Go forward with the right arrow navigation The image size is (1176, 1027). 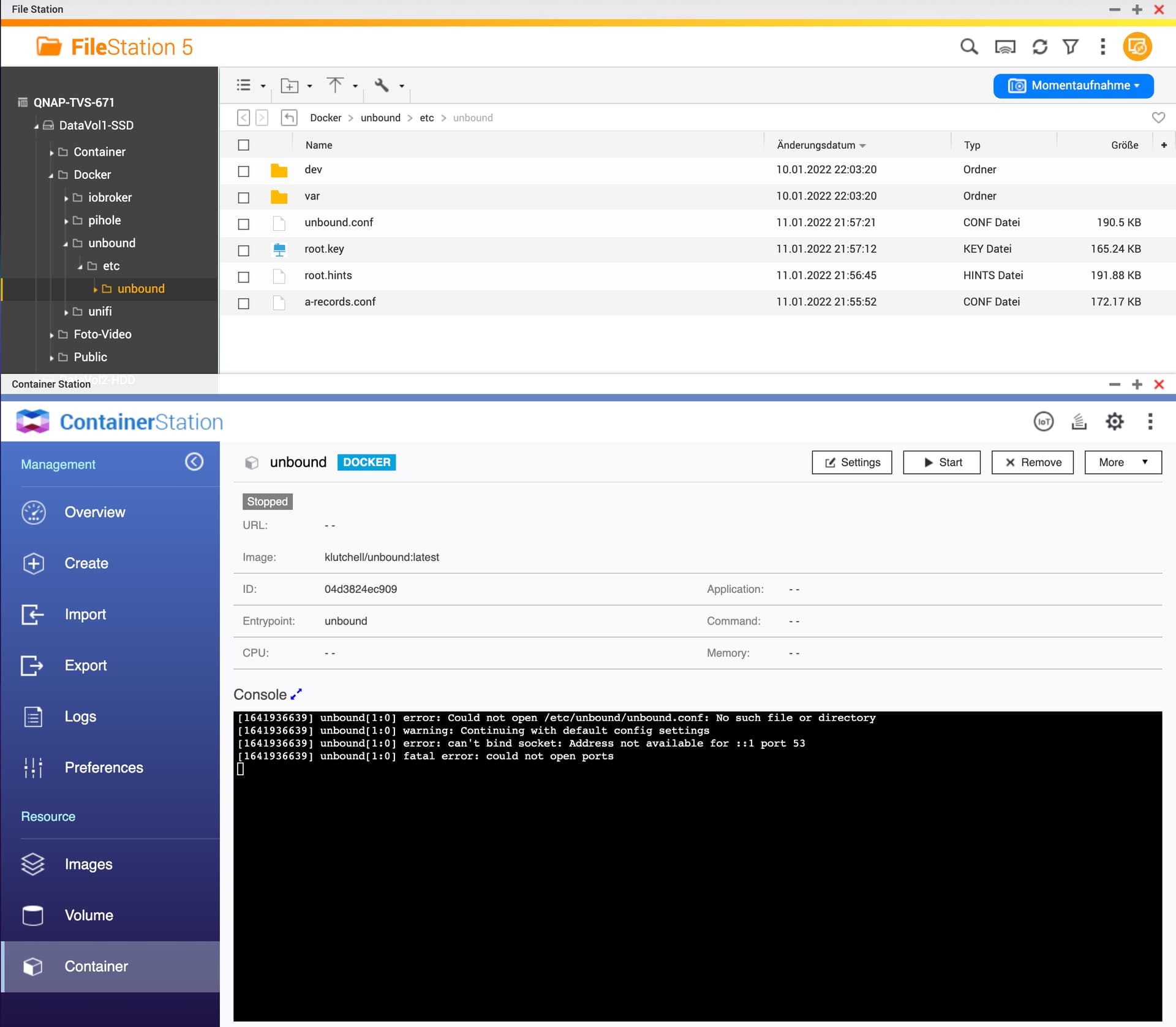(x=262, y=118)
